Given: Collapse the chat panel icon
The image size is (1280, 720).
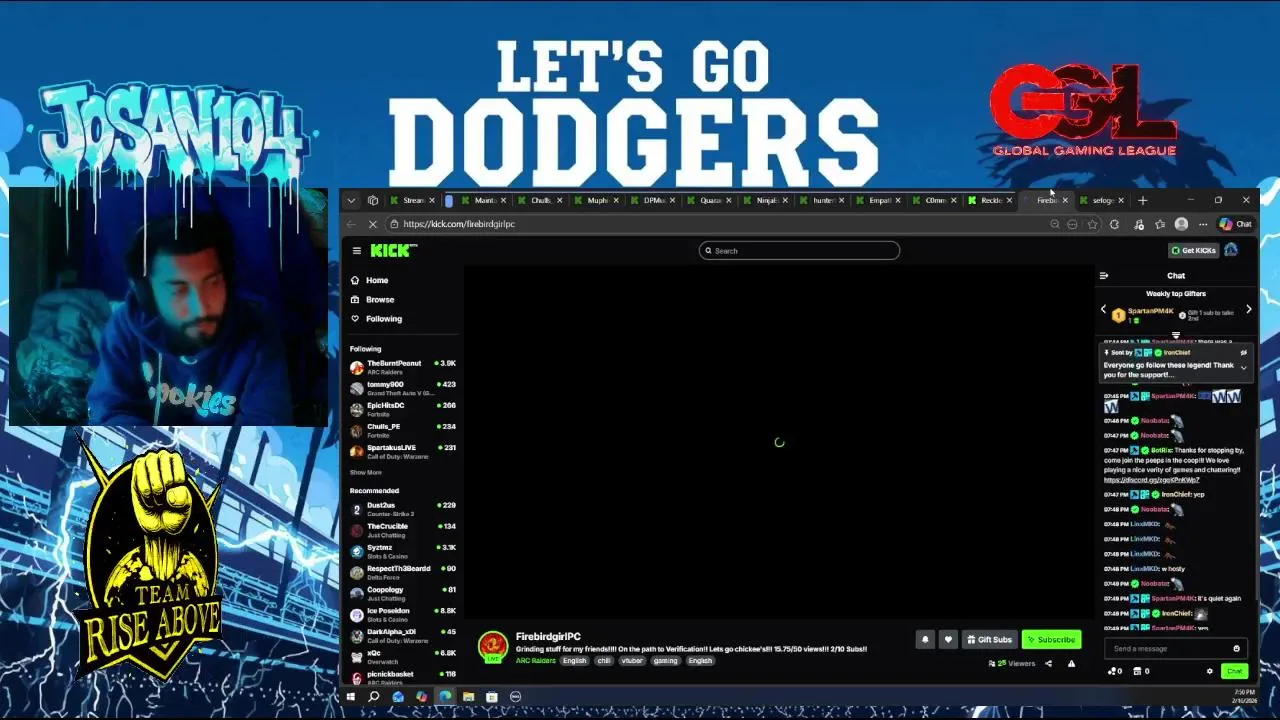Looking at the screenshot, I should 1104,276.
